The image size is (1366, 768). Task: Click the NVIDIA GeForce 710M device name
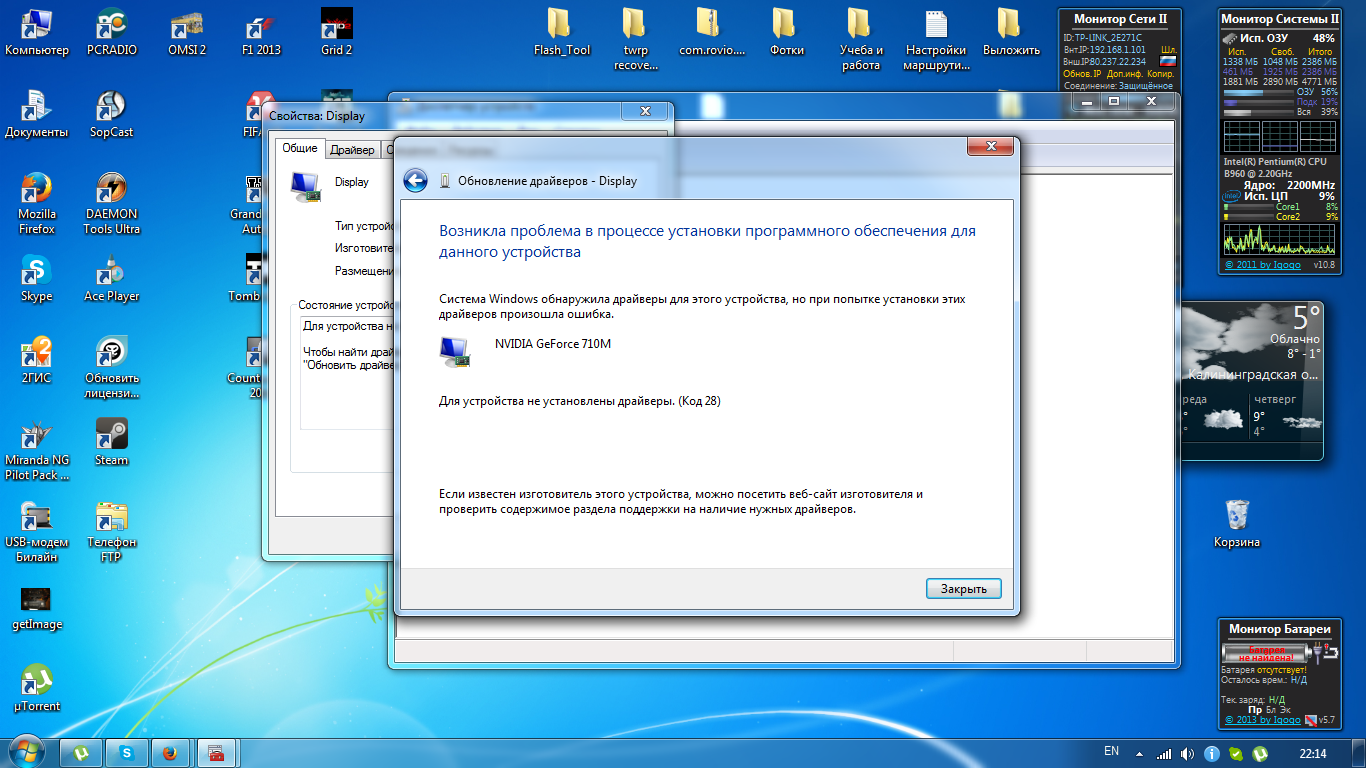pos(552,344)
